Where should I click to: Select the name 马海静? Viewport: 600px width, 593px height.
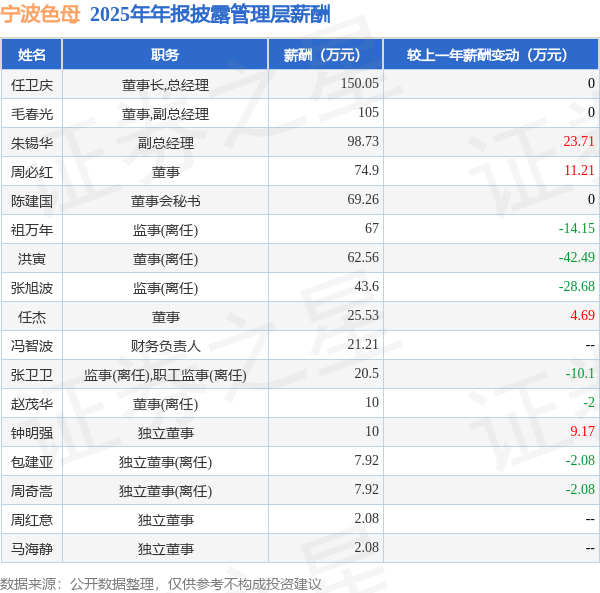point(32,550)
